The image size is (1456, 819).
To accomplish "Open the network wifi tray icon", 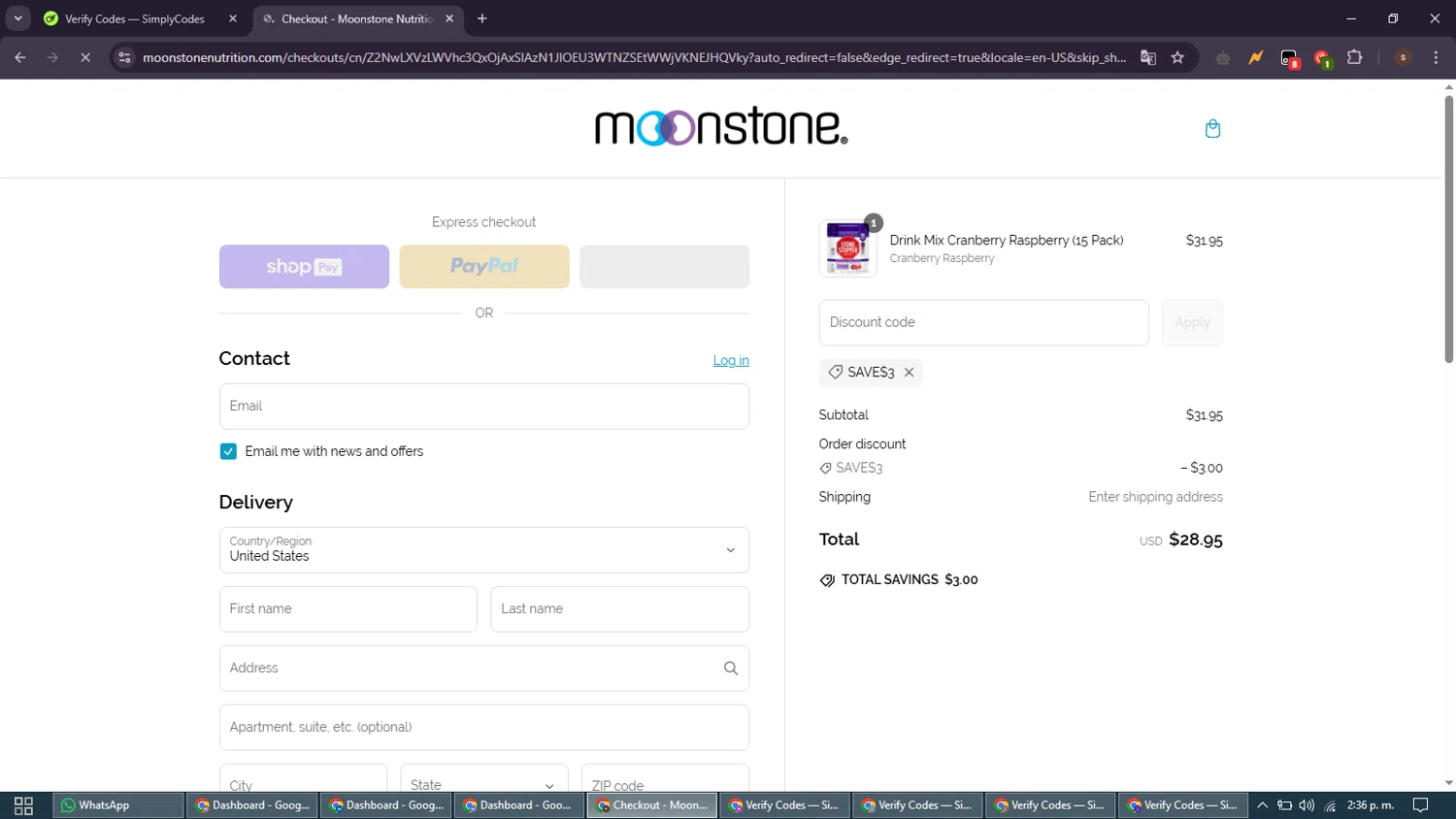I will [x=1330, y=805].
